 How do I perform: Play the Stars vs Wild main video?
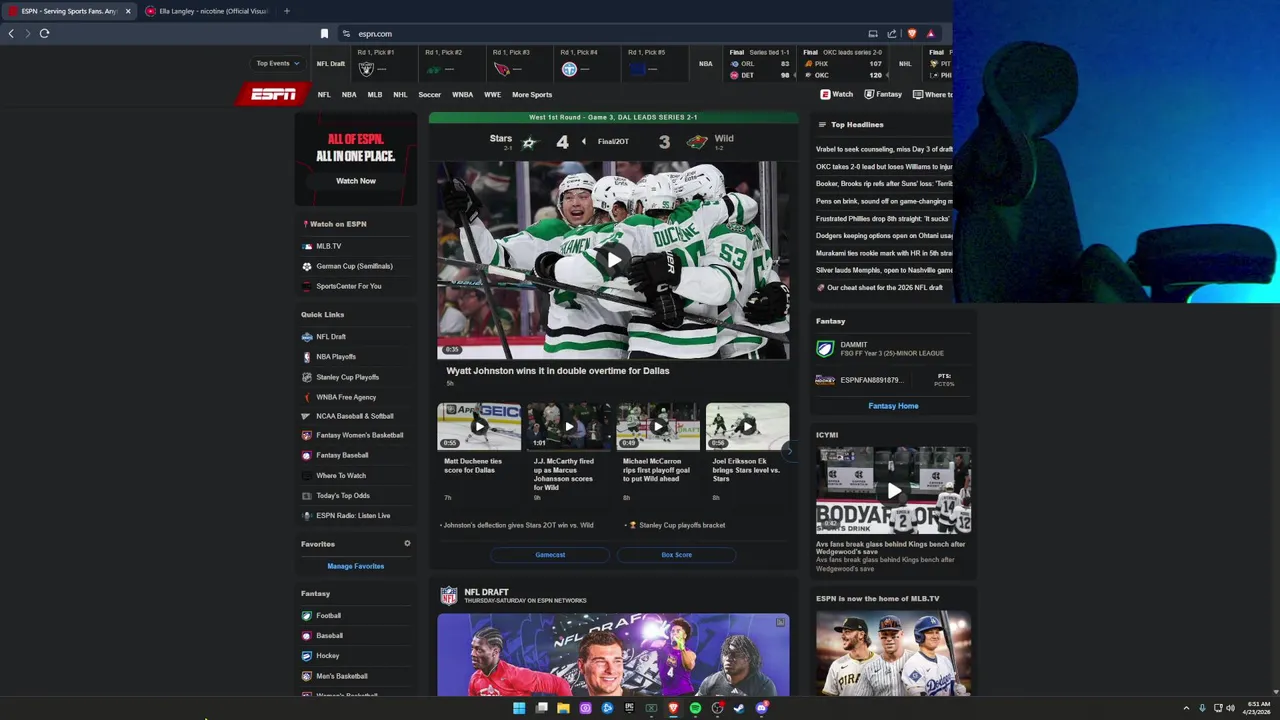[613, 260]
